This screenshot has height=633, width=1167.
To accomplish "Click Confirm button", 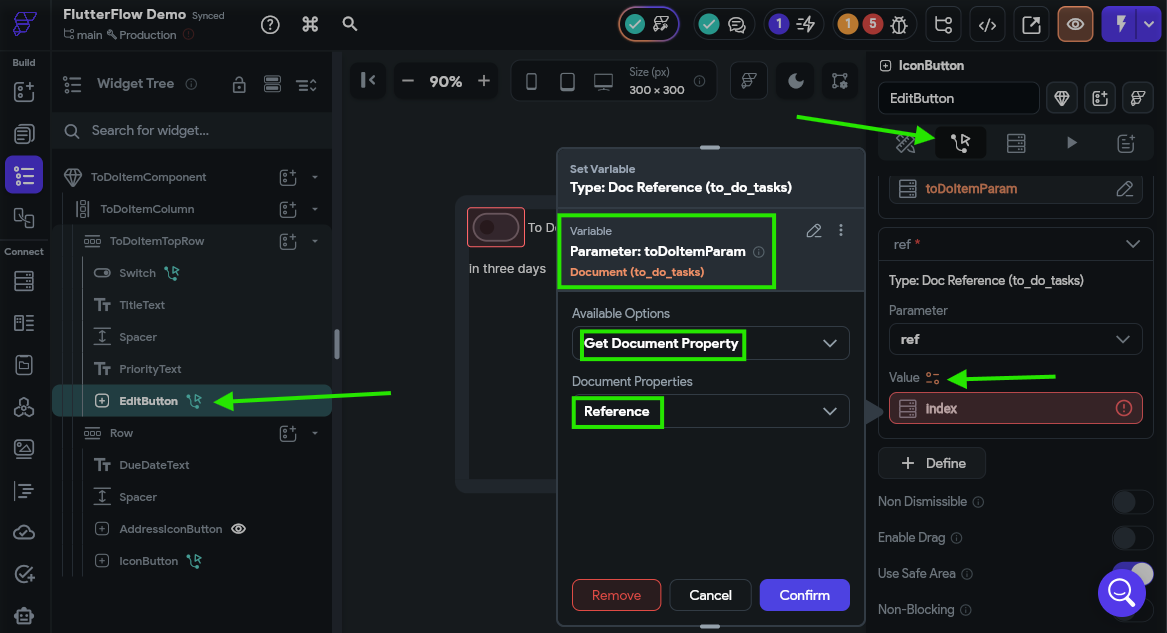I will (805, 595).
